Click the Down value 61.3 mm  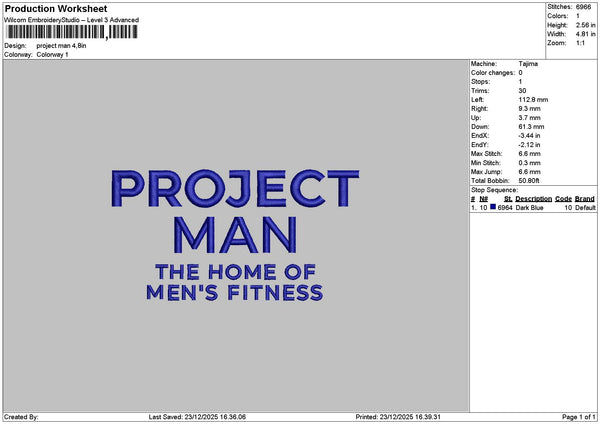(531, 127)
